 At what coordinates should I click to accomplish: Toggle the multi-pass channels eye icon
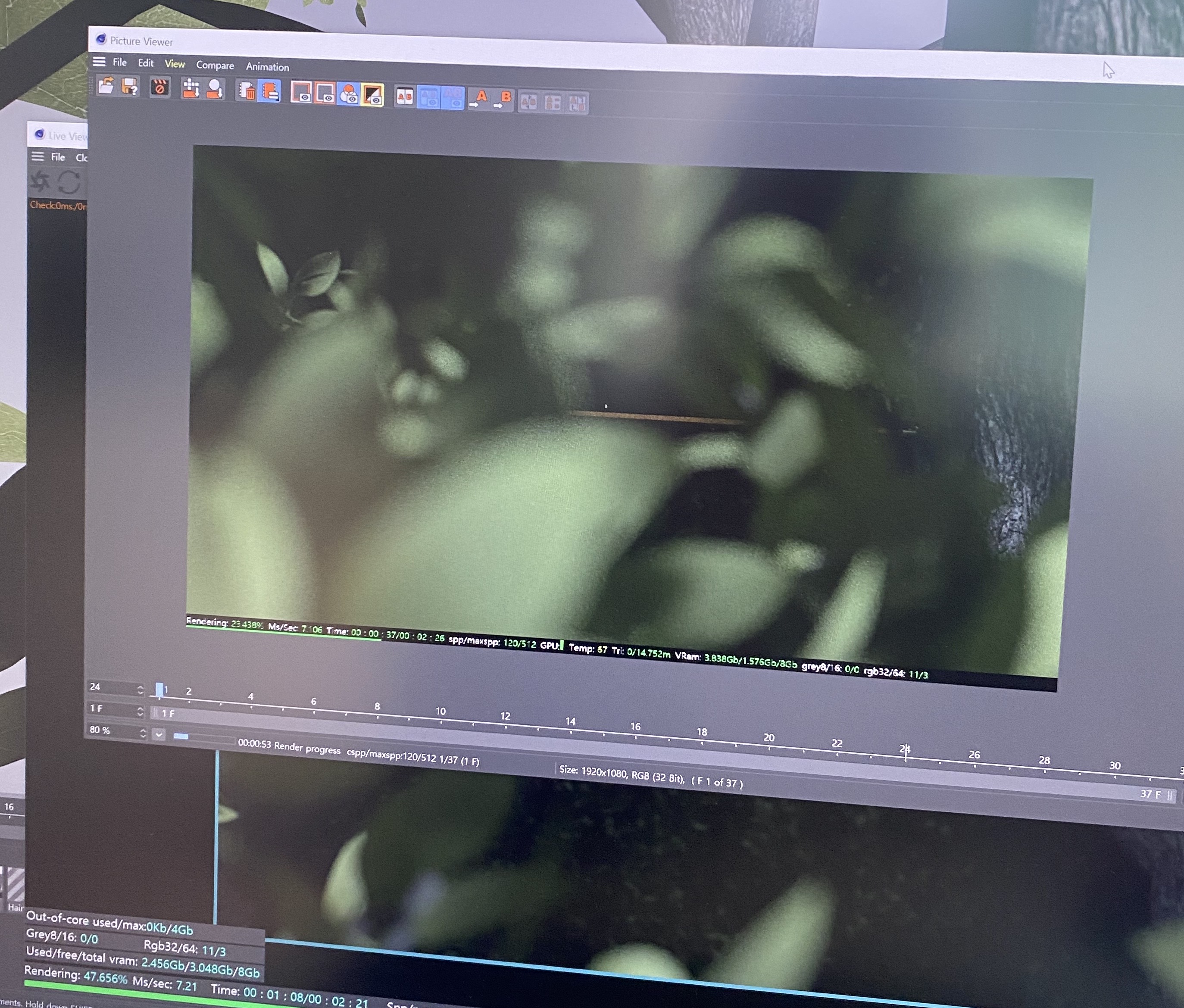tap(349, 94)
